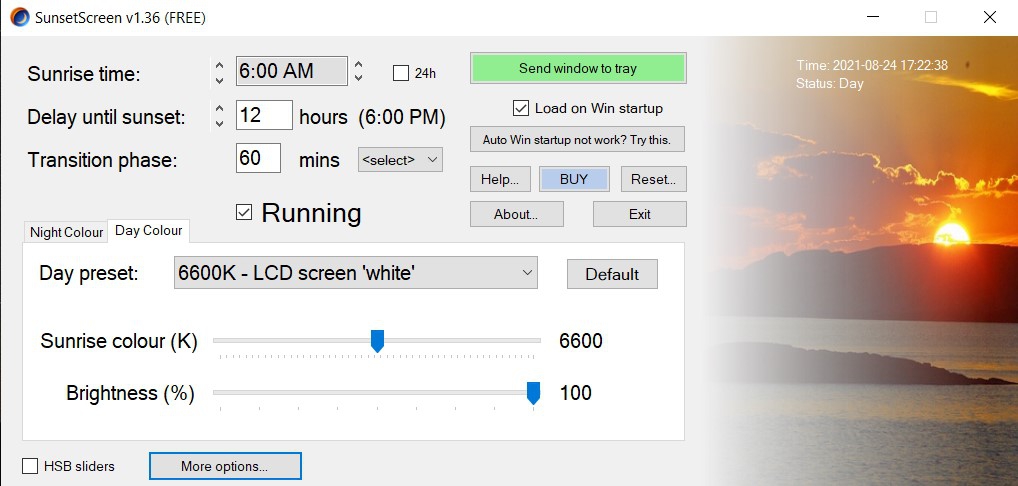The height and width of the screenshot is (486, 1018).
Task: Click the delay hours field showing 12
Action: tap(264, 115)
